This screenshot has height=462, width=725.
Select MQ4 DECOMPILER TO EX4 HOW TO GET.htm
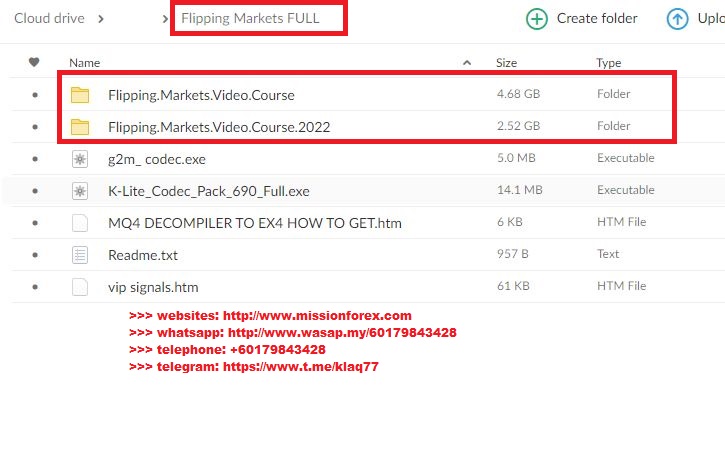pyautogui.click(x=255, y=223)
